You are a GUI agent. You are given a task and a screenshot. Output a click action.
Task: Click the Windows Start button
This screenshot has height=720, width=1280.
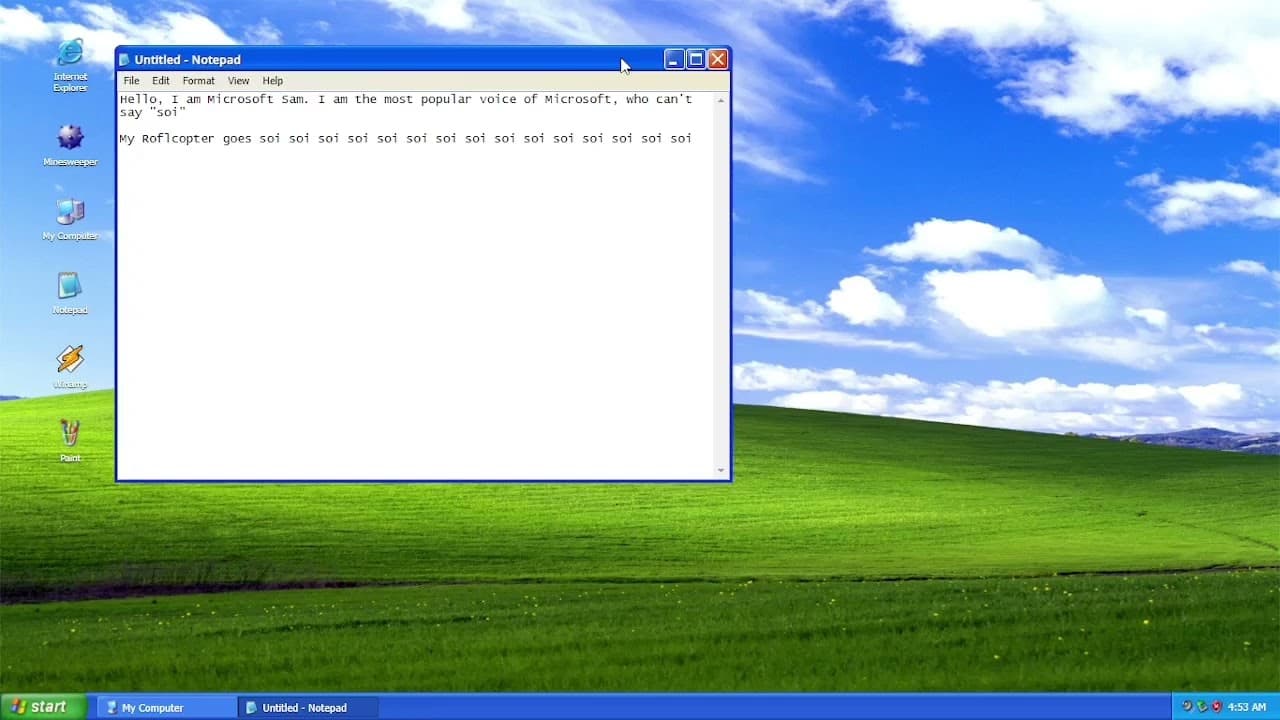point(43,707)
